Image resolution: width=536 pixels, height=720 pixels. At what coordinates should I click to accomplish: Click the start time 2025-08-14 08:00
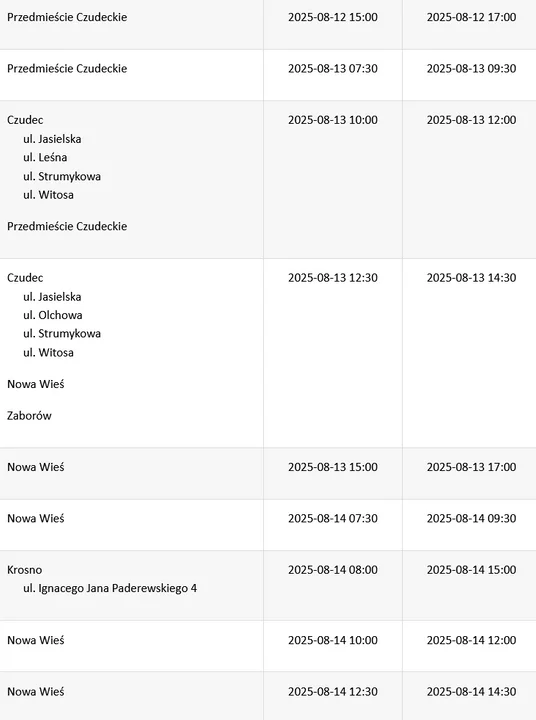tap(333, 570)
